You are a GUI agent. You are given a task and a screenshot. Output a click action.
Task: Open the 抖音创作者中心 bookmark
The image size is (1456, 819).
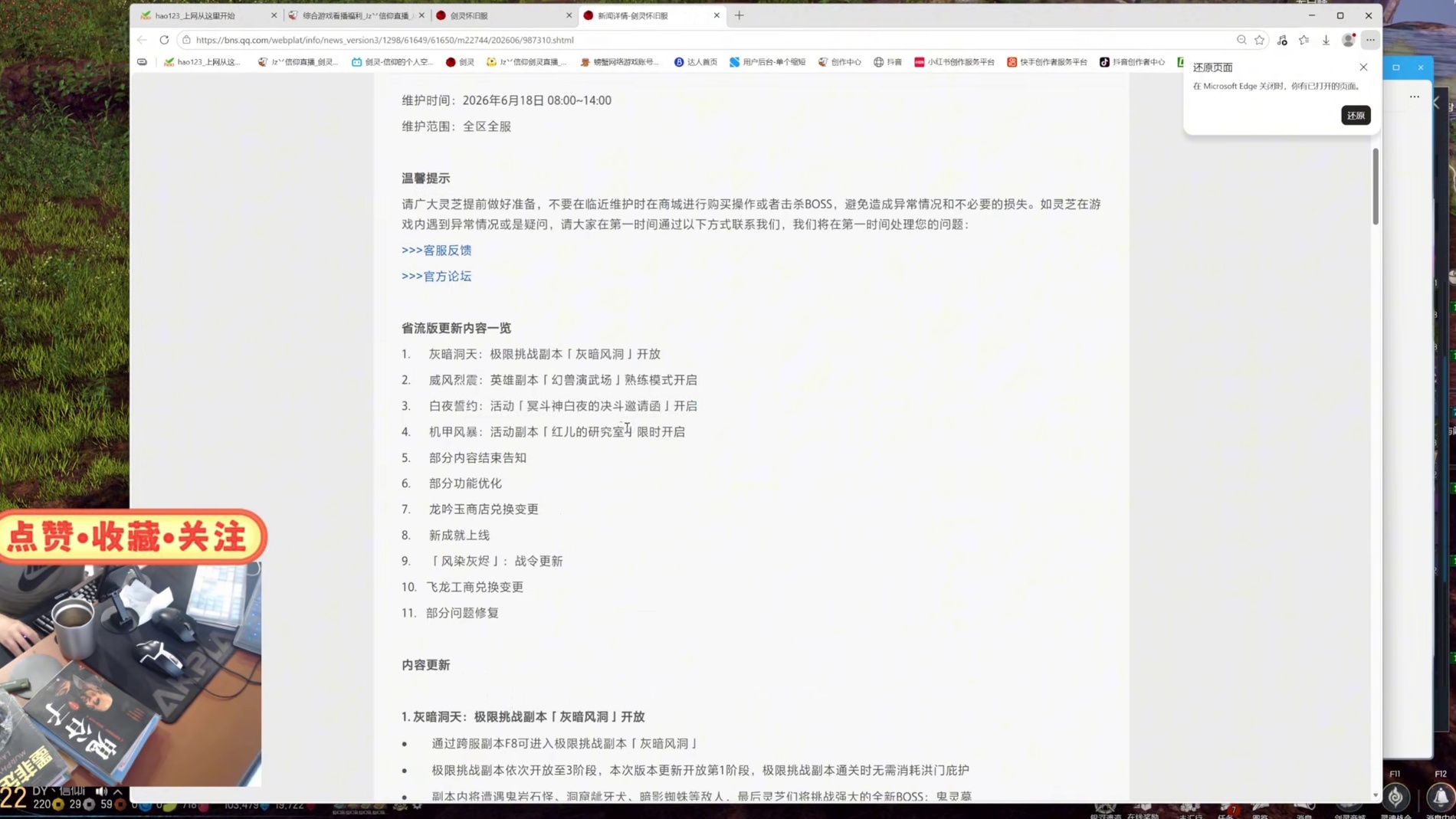click(x=1133, y=62)
